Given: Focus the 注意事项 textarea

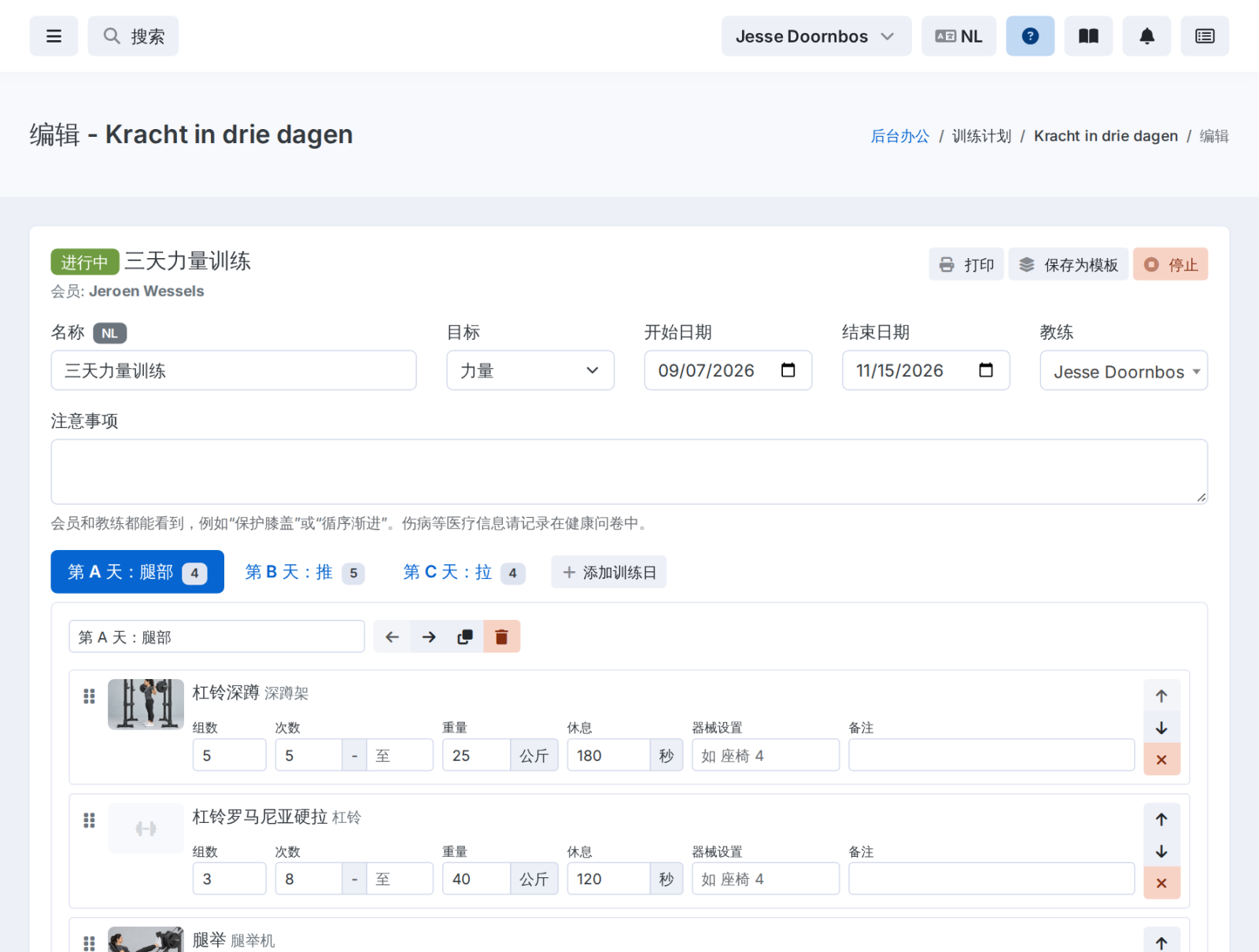Looking at the screenshot, I should click(629, 471).
